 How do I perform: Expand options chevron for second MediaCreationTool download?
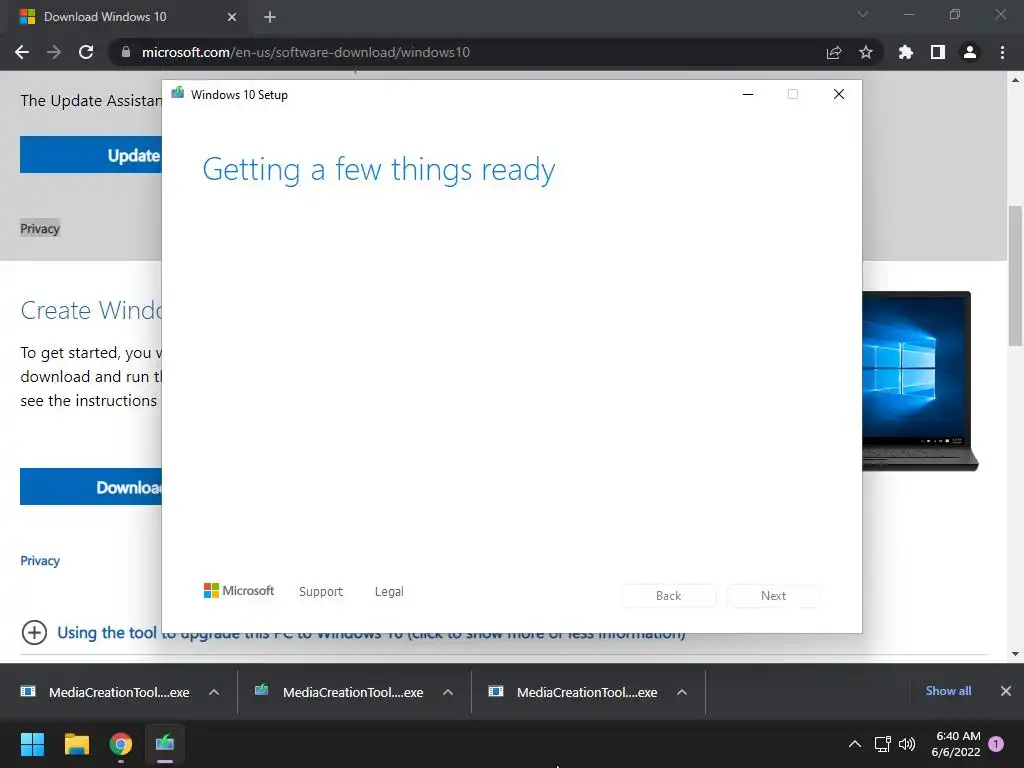[448, 692]
